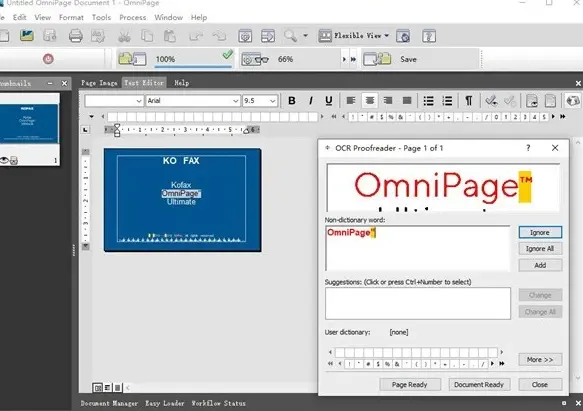Open Easy Loader bottom tab
Screen dimensions: 583x411
pyautogui.click(x=164, y=403)
